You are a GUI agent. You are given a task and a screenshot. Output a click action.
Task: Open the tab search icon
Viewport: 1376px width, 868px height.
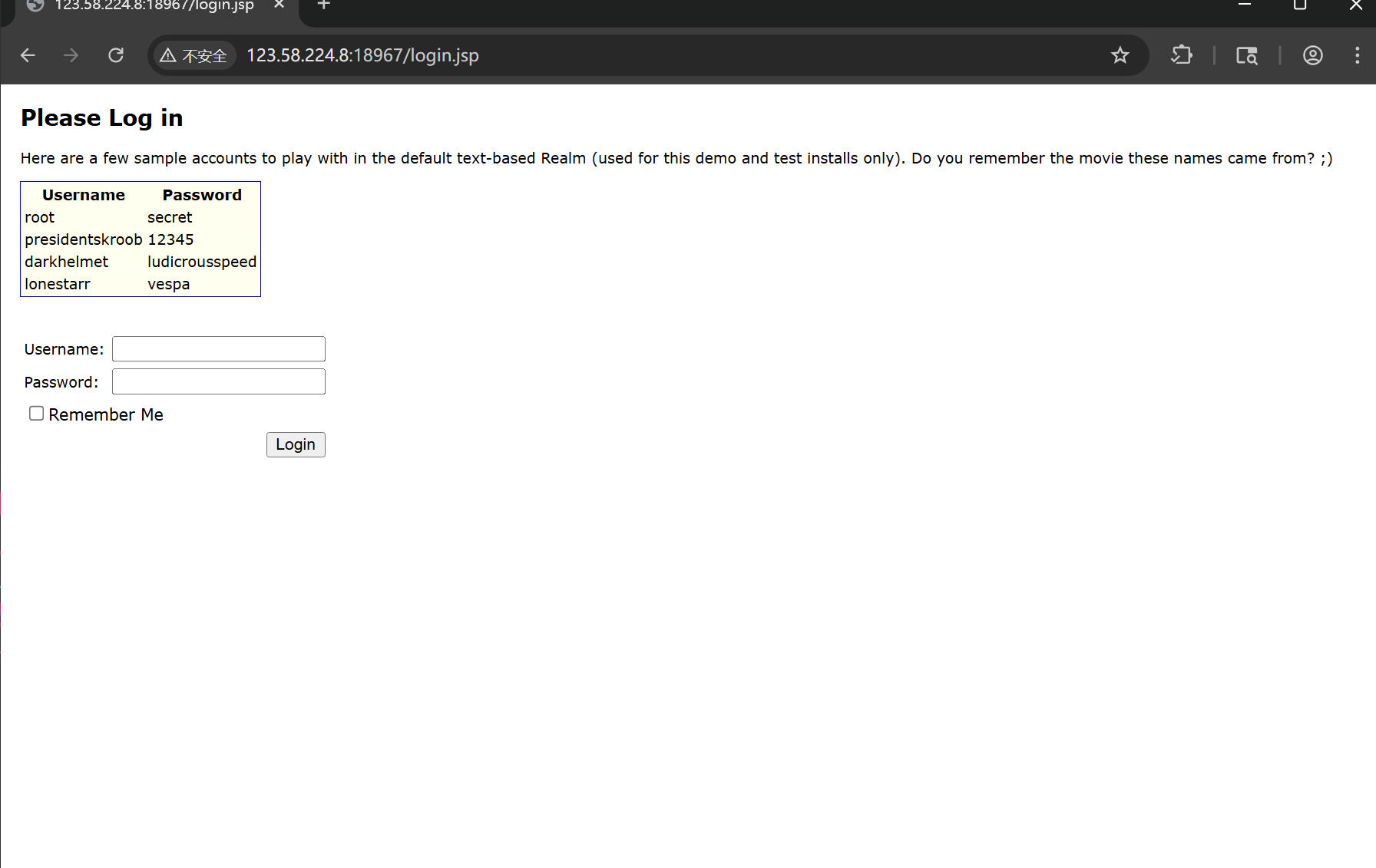point(1247,55)
